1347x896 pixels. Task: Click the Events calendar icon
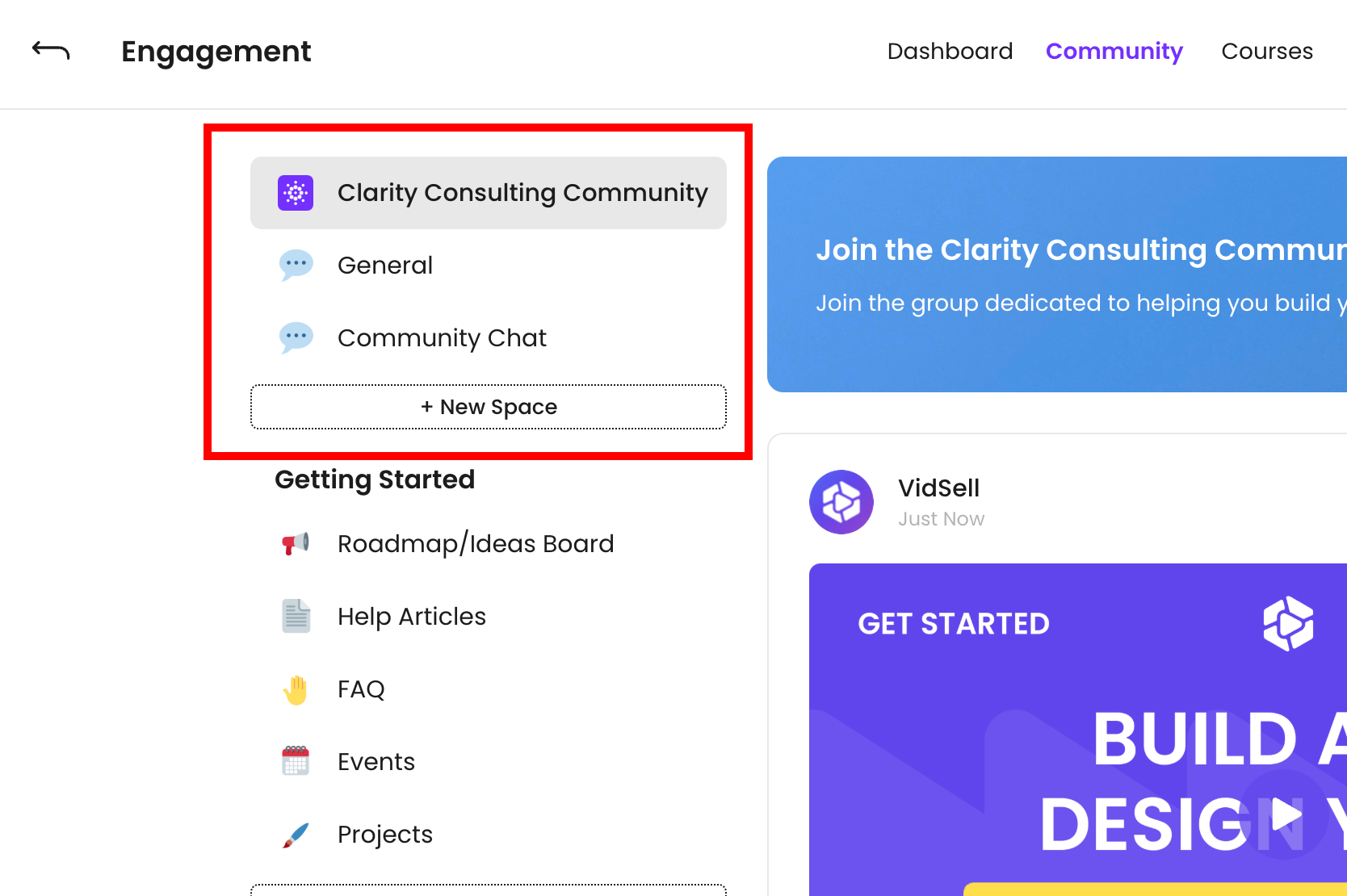296,761
